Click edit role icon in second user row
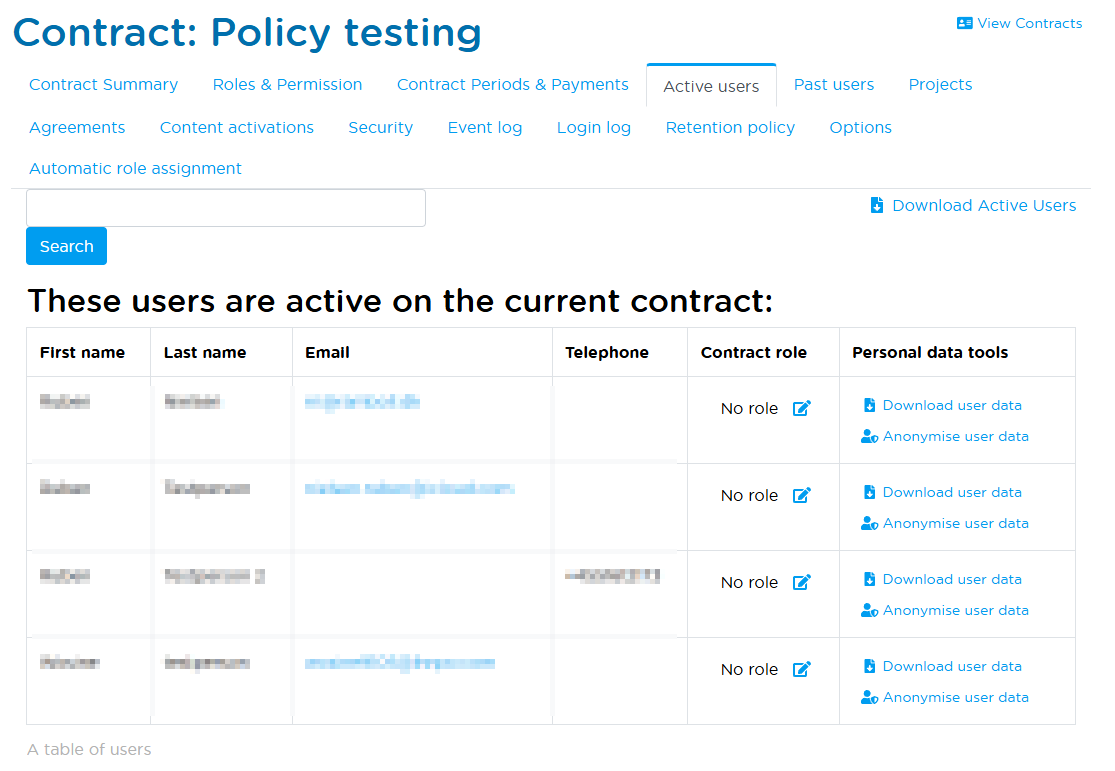 [801, 495]
